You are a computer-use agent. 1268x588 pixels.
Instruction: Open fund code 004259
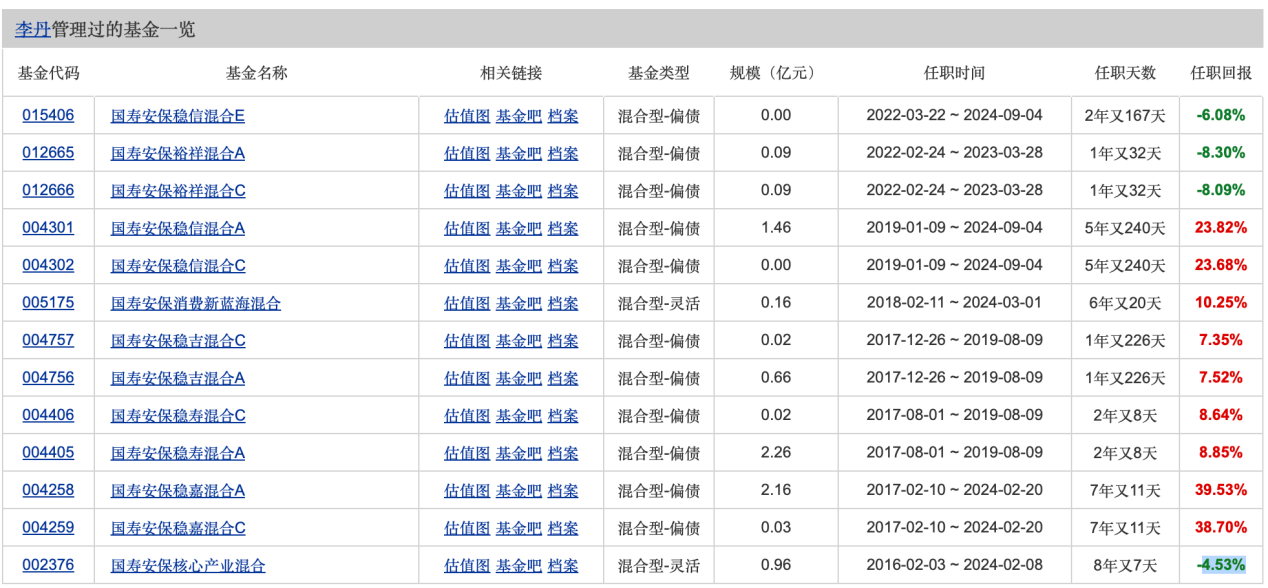point(48,528)
